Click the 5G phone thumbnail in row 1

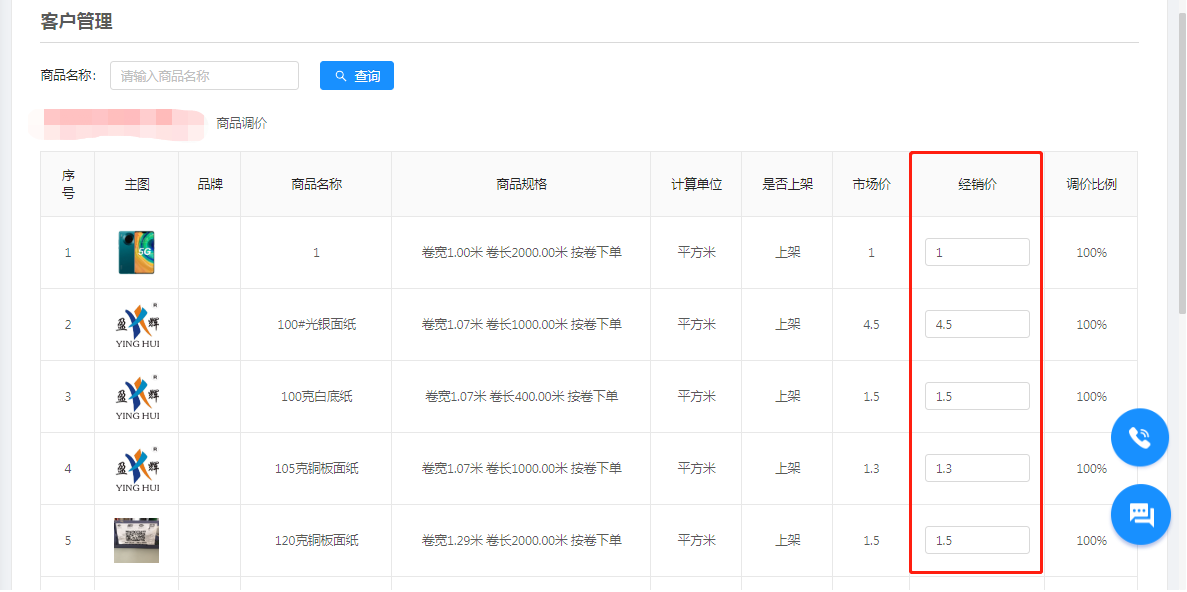pos(136,253)
